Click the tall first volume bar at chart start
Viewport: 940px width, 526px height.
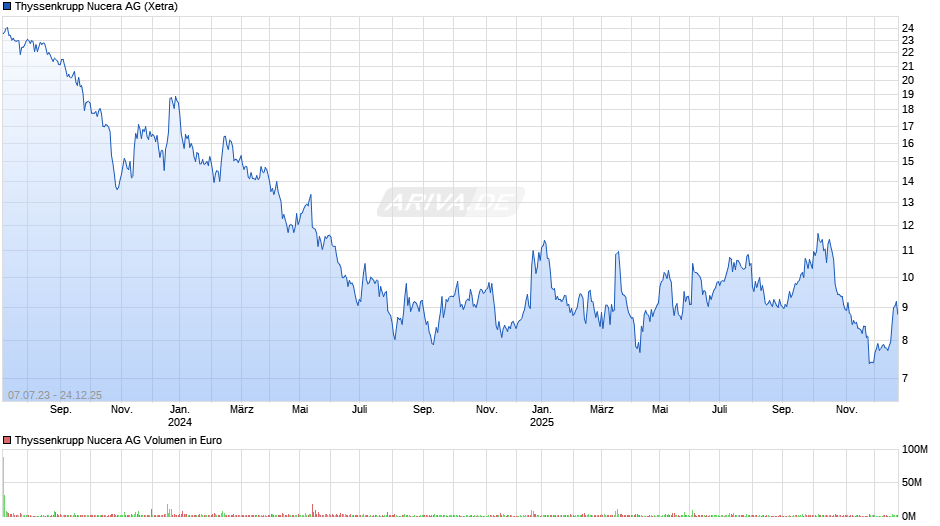(4, 486)
